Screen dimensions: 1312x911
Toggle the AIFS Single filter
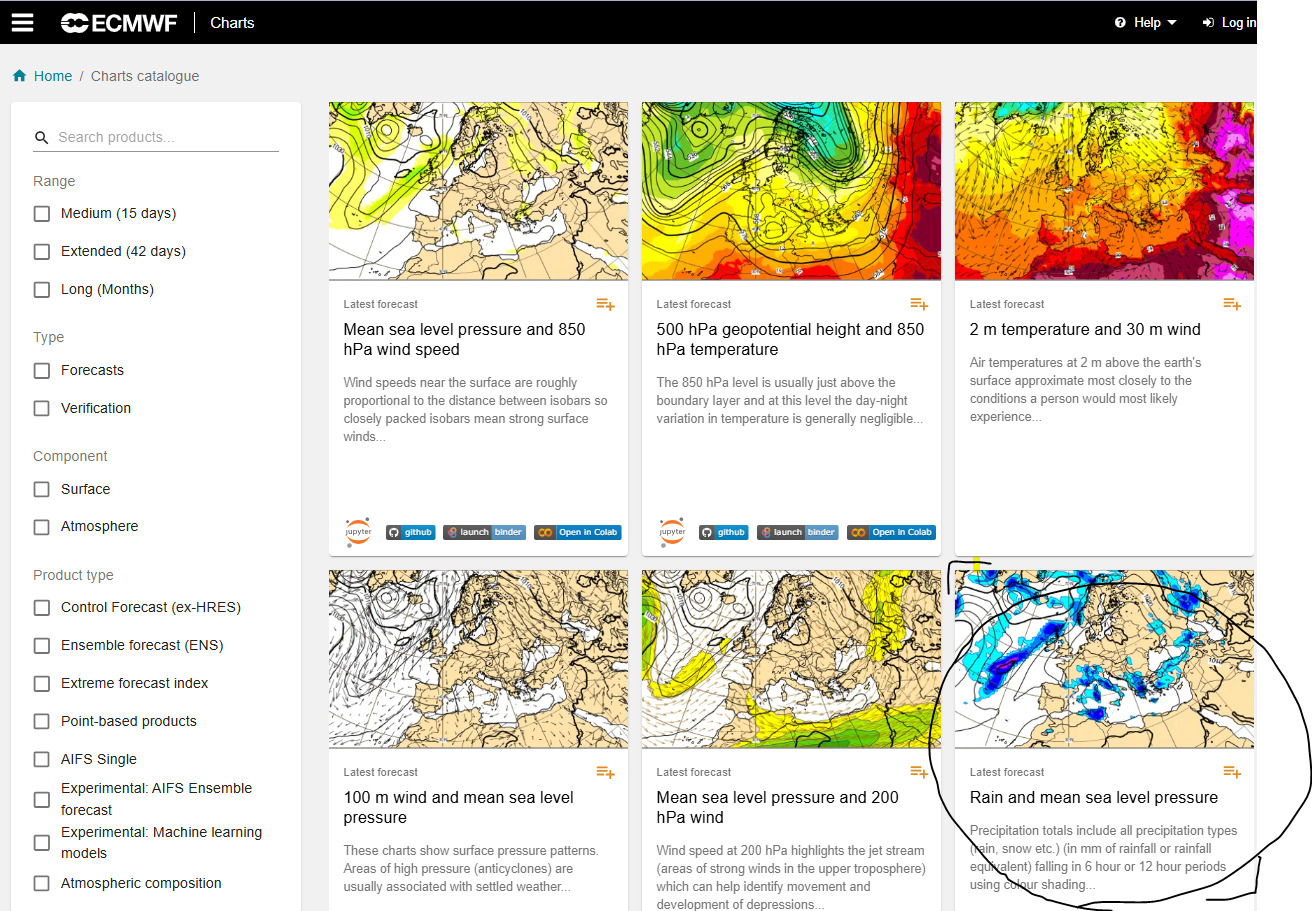click(42, 760)
